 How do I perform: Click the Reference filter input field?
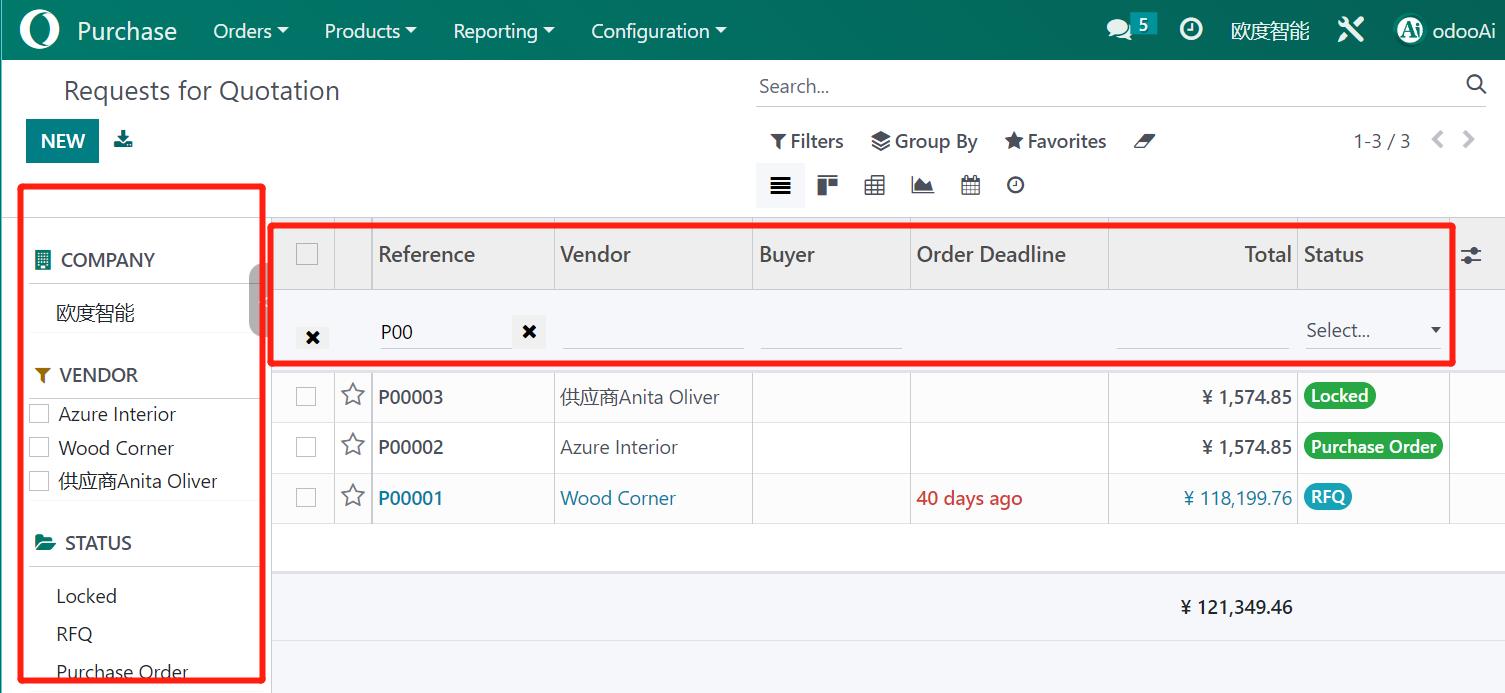(443, 332)
